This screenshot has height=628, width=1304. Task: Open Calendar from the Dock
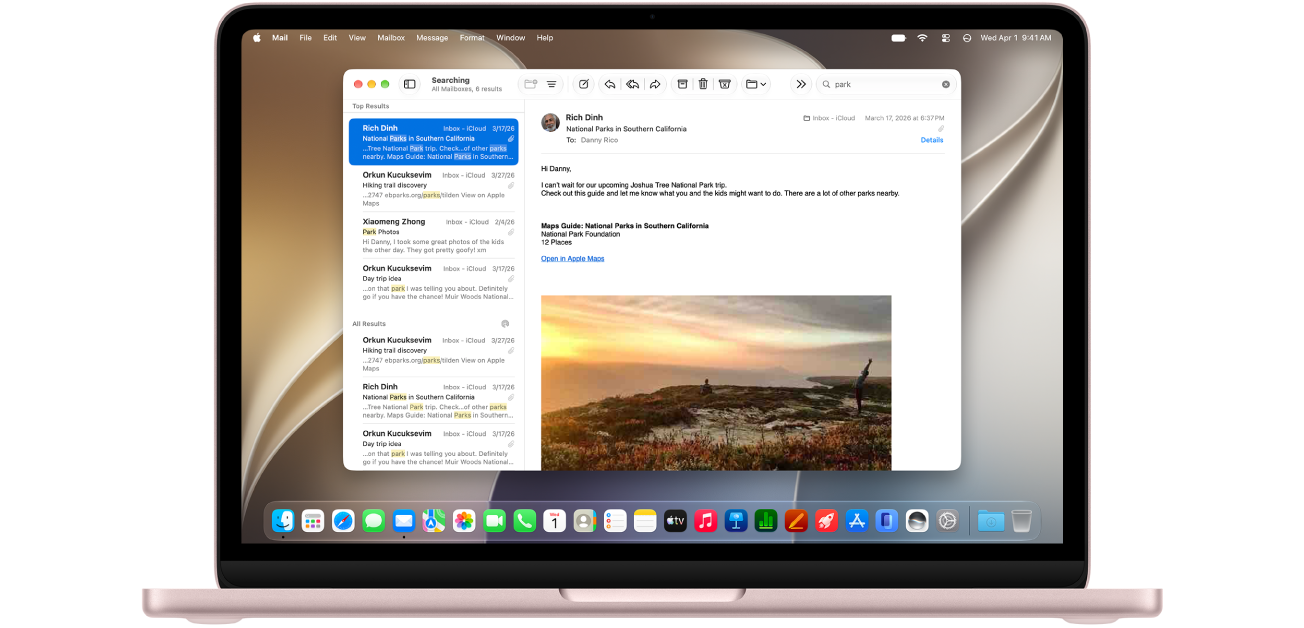pyautogui.click(x=555, y=521)
